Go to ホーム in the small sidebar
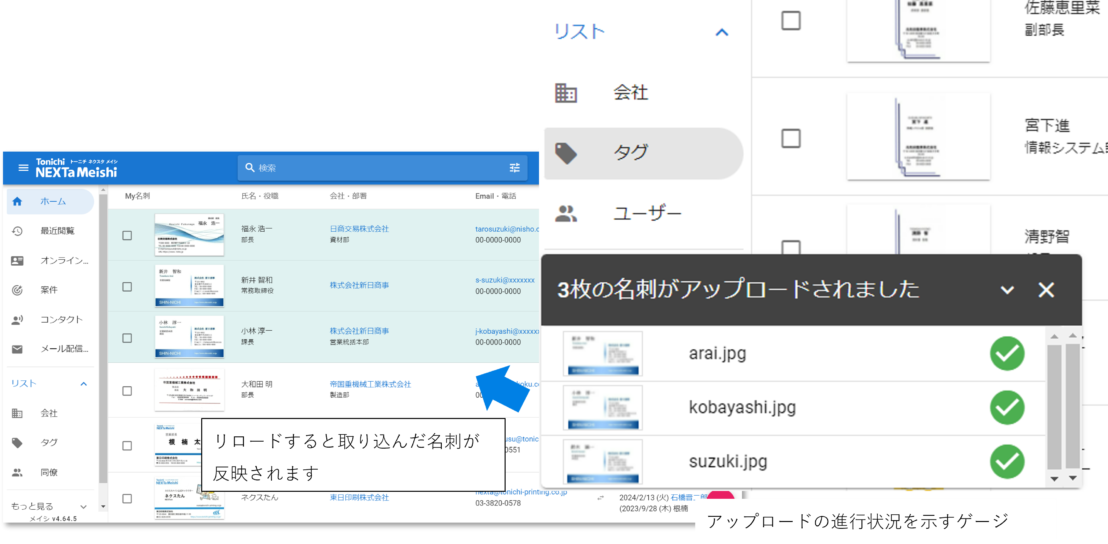This screenshot has height=544, width=1108. click(50, 201)
